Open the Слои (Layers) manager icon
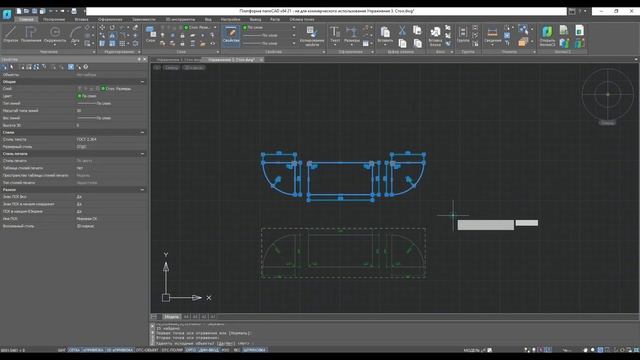The height and width of the screenshot is (360, 640). (x=151, y=34)
